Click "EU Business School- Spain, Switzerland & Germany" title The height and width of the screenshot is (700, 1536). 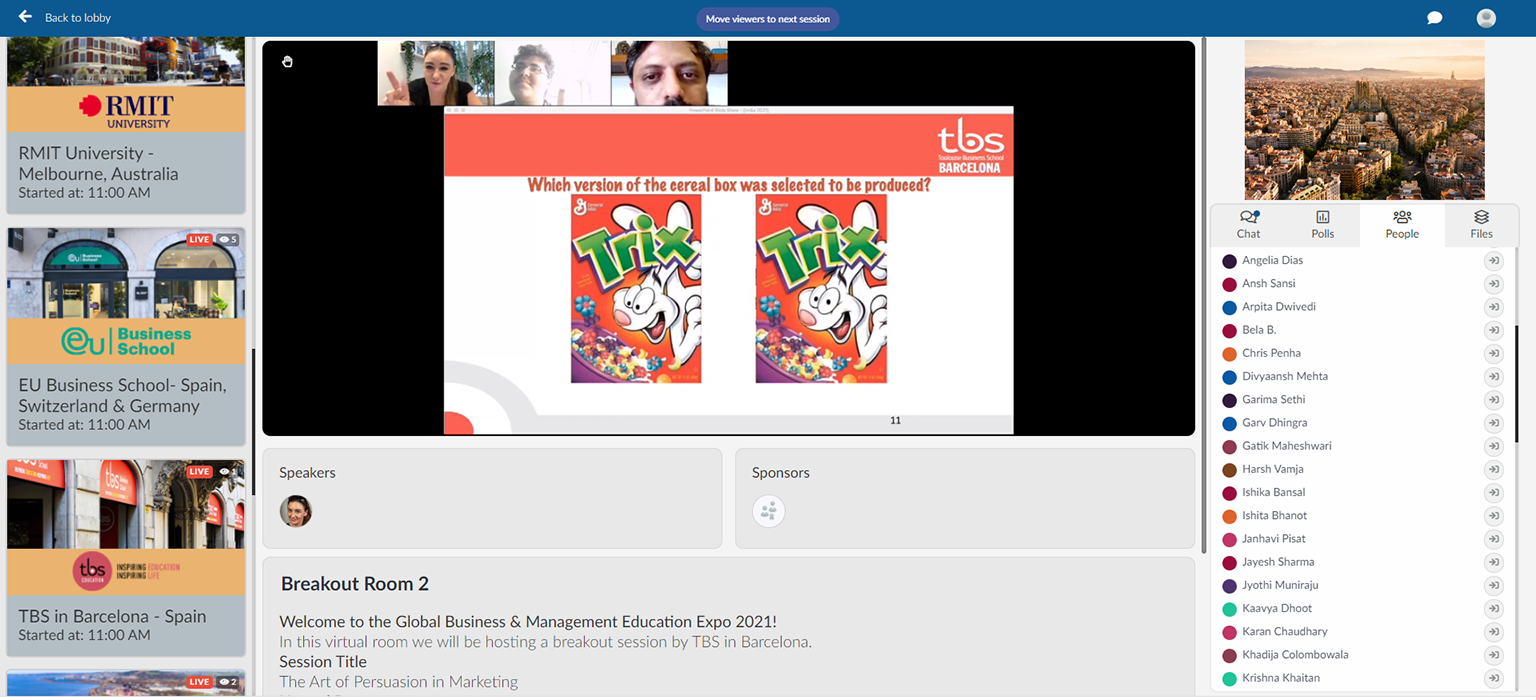123,395
